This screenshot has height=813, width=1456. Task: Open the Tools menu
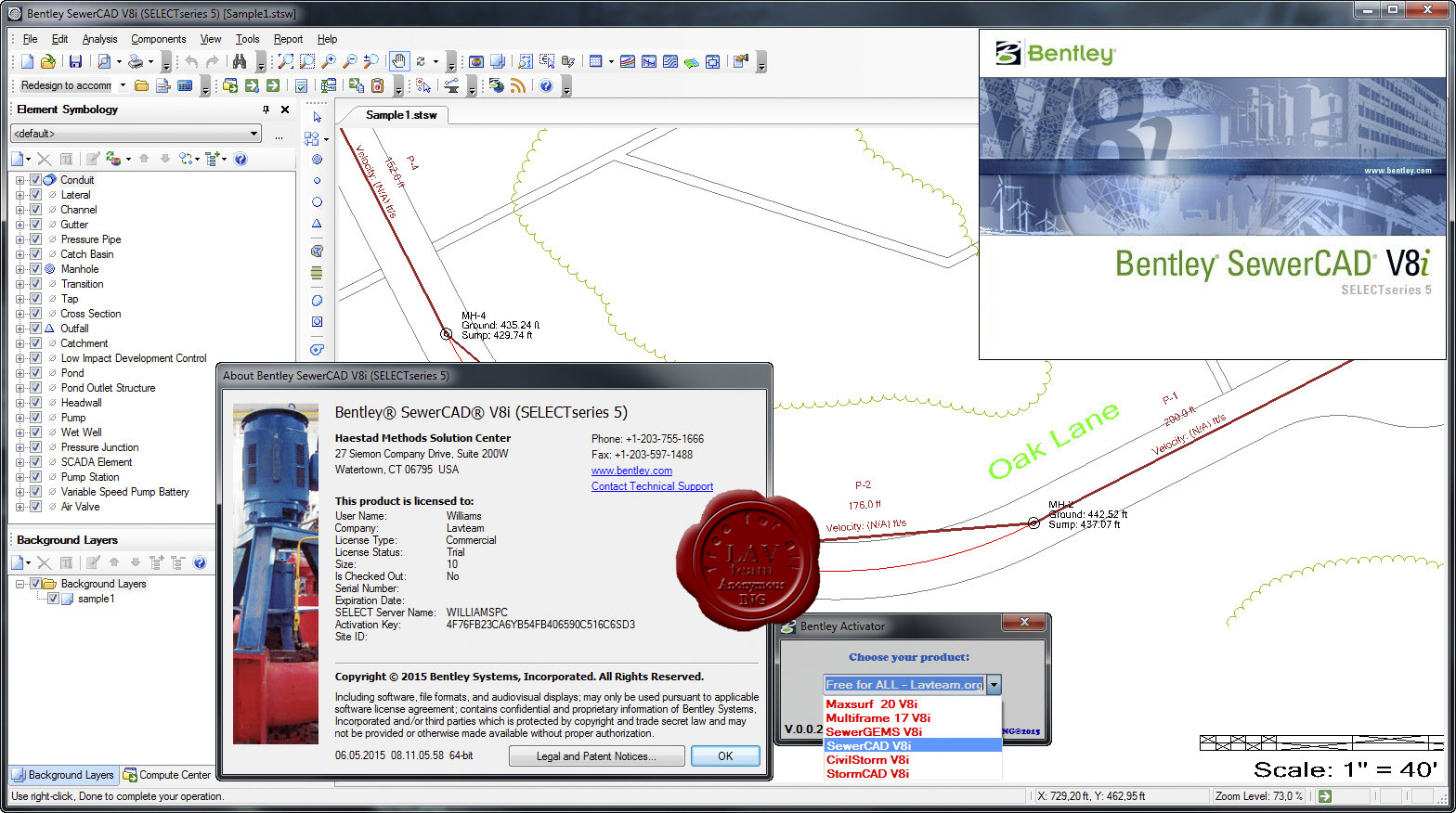[247, 39]
